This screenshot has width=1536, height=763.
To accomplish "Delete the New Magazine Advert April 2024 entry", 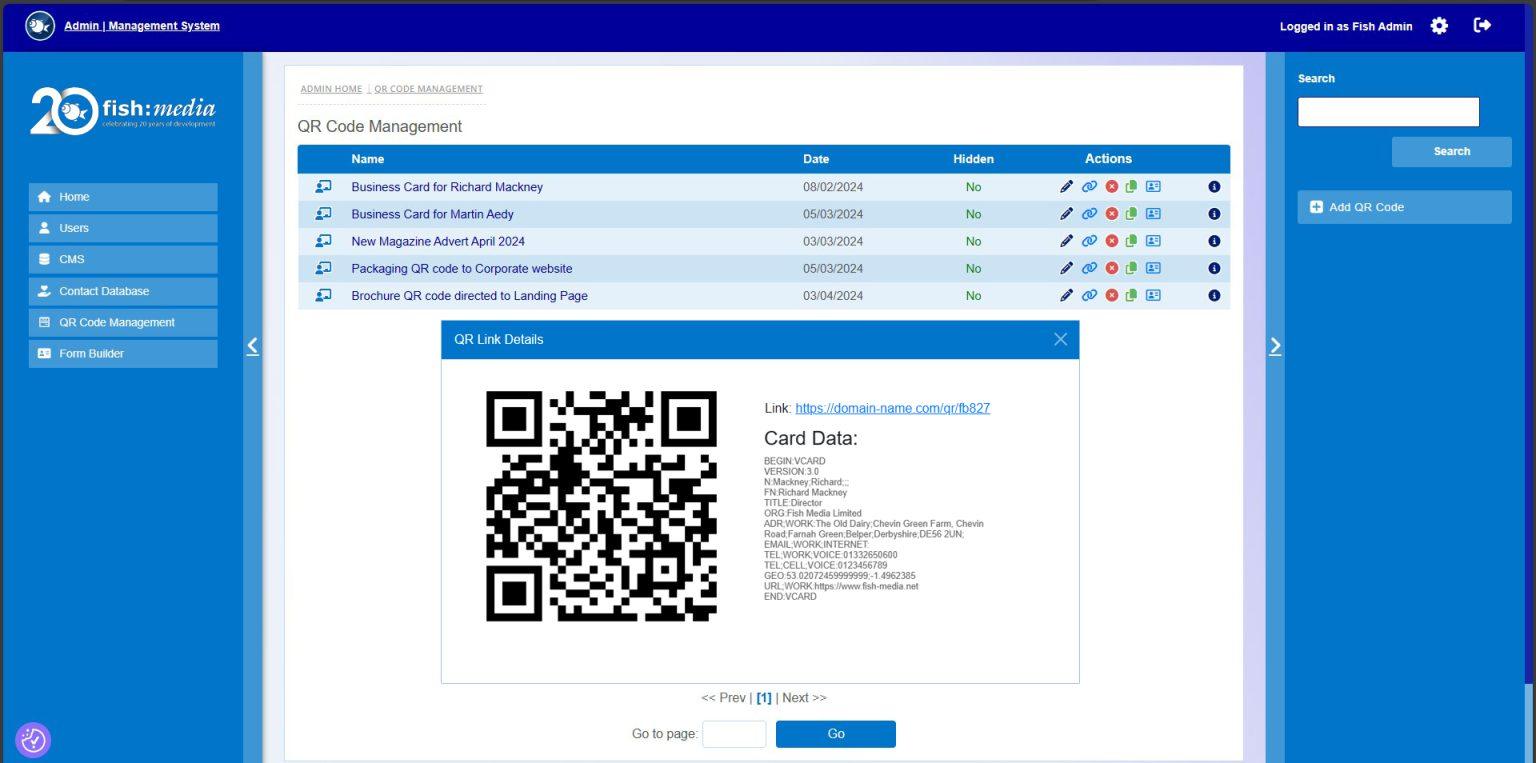I will pyautogui.click(x=1111, y=241).
